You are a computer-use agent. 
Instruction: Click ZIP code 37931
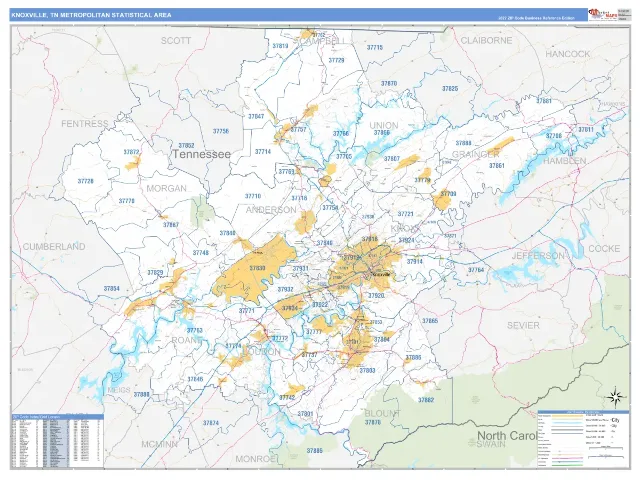point(300,269)
